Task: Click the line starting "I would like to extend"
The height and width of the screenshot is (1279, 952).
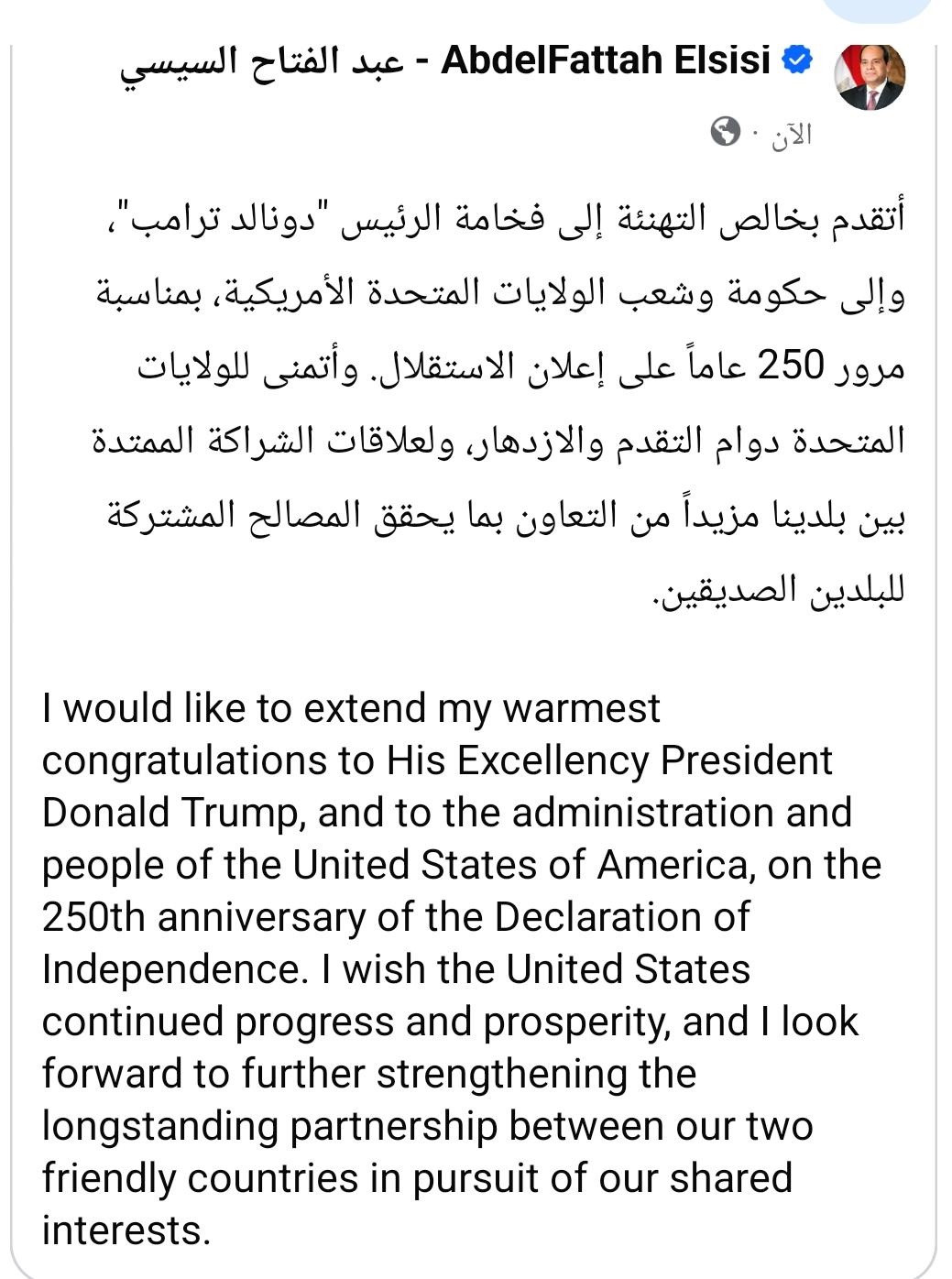Action: [351, 708]
